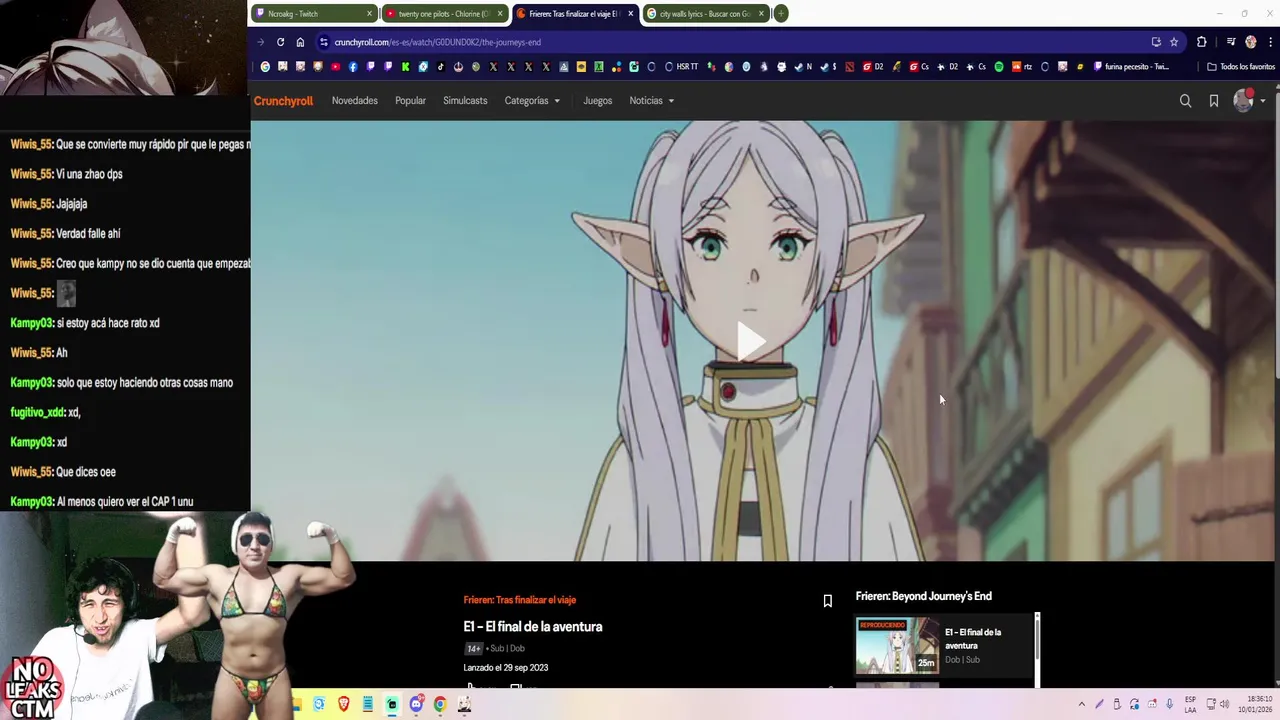Open the TikTok bookmark icon

[441, 67]
